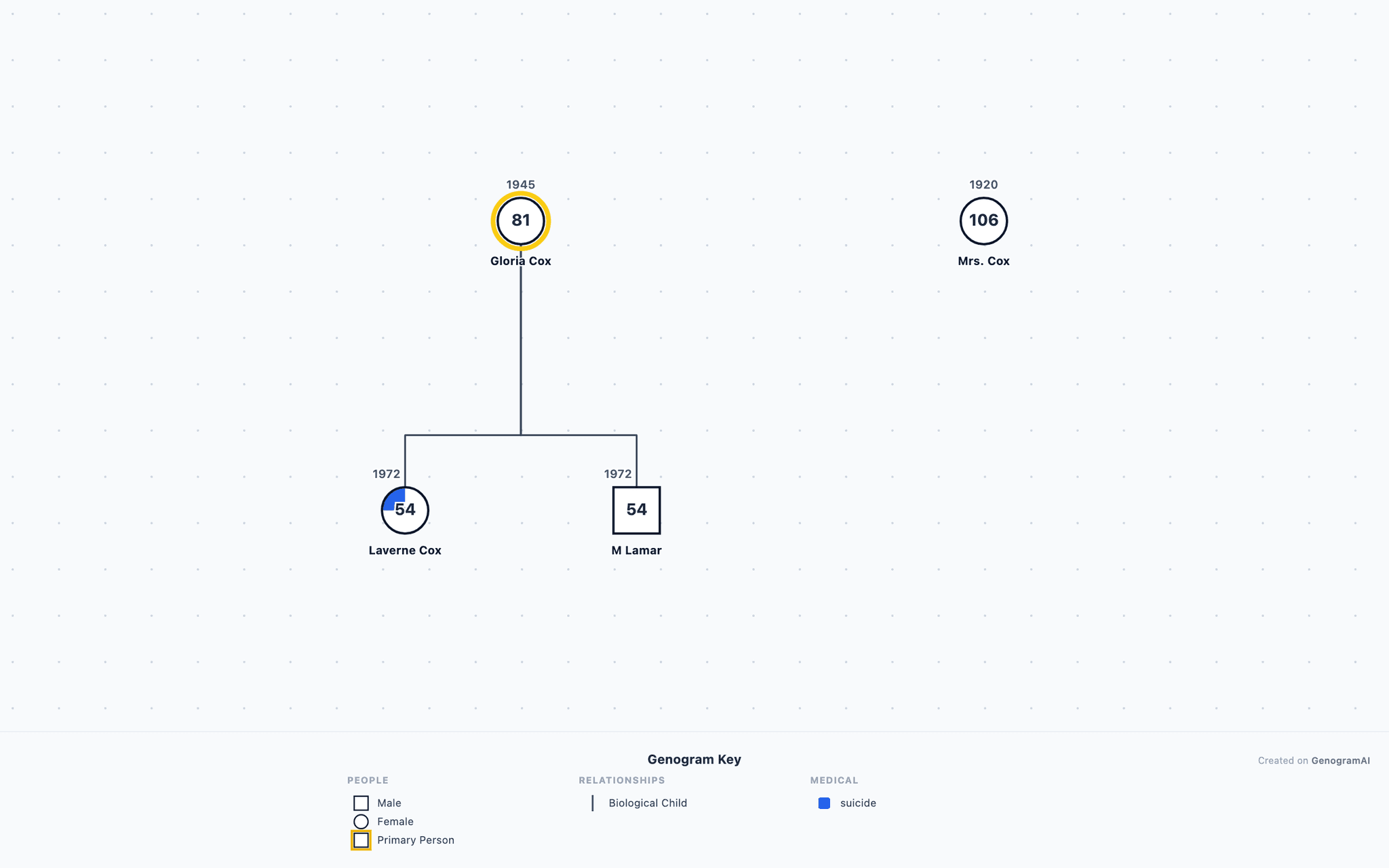1389x868 pixels.
Task: Click the "Female" legend label
Action: tap(395, 822)
